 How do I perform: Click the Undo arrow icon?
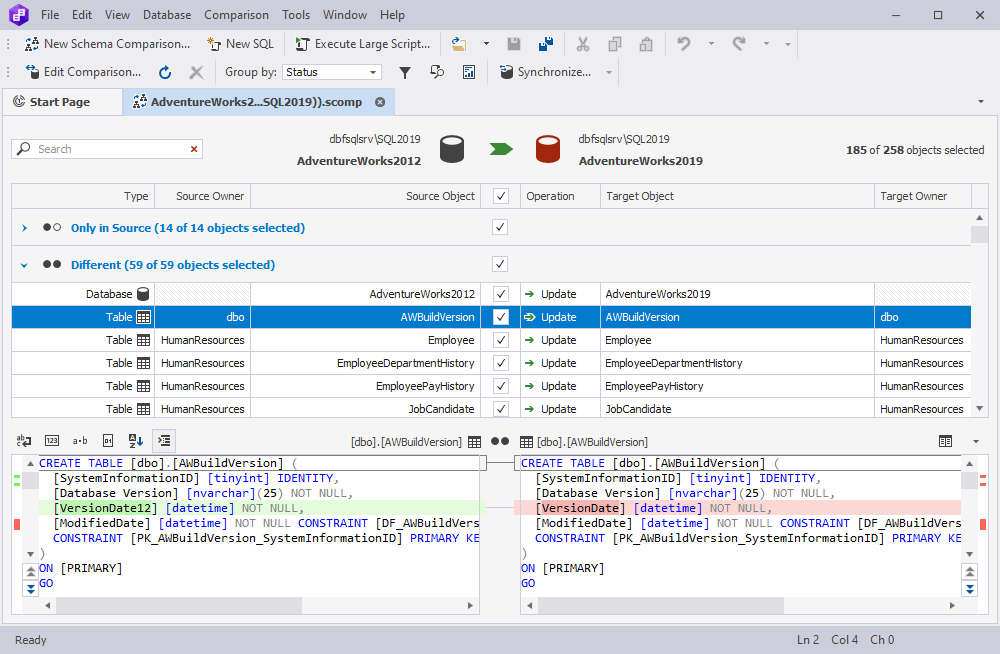click(684, 44)
